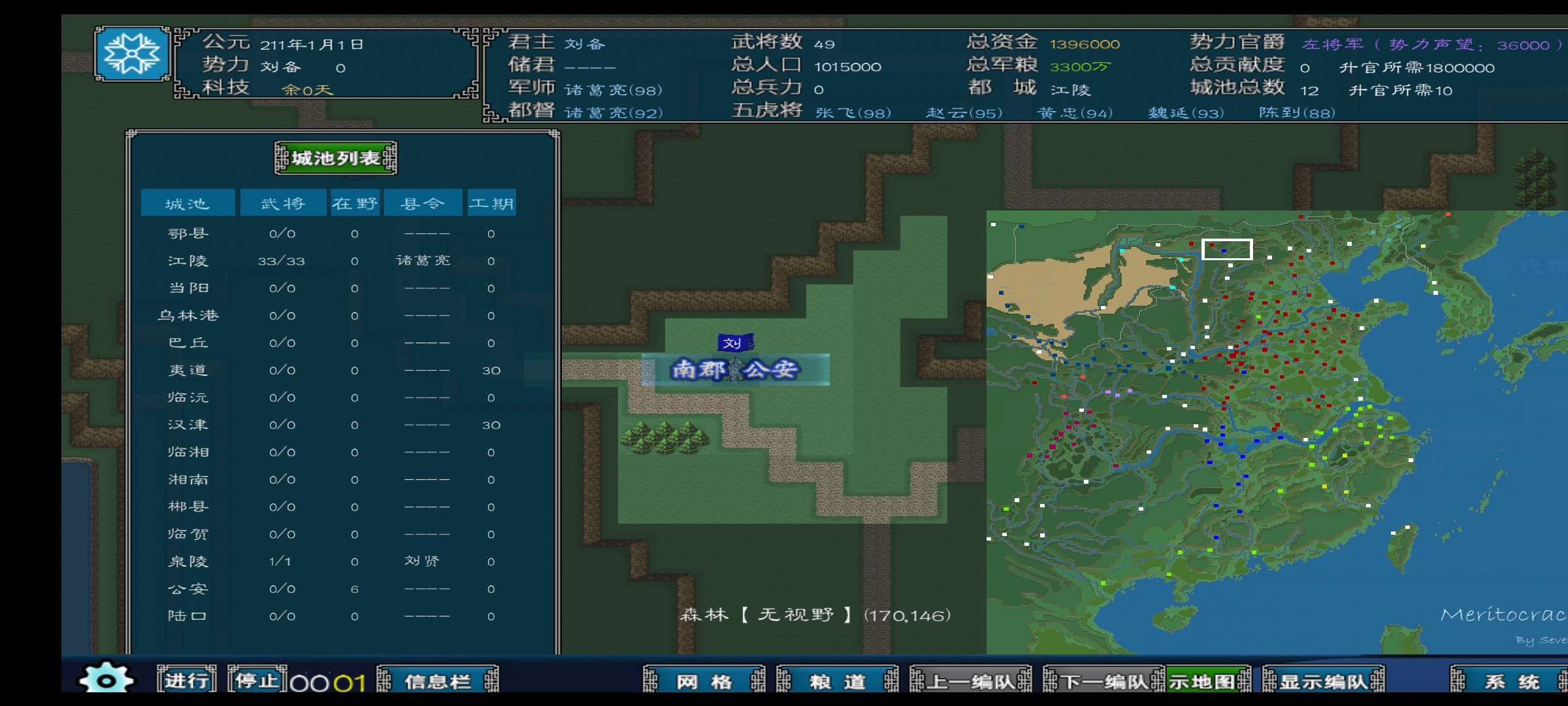Toggle 显示编队 show formations

click(1324, 681)
